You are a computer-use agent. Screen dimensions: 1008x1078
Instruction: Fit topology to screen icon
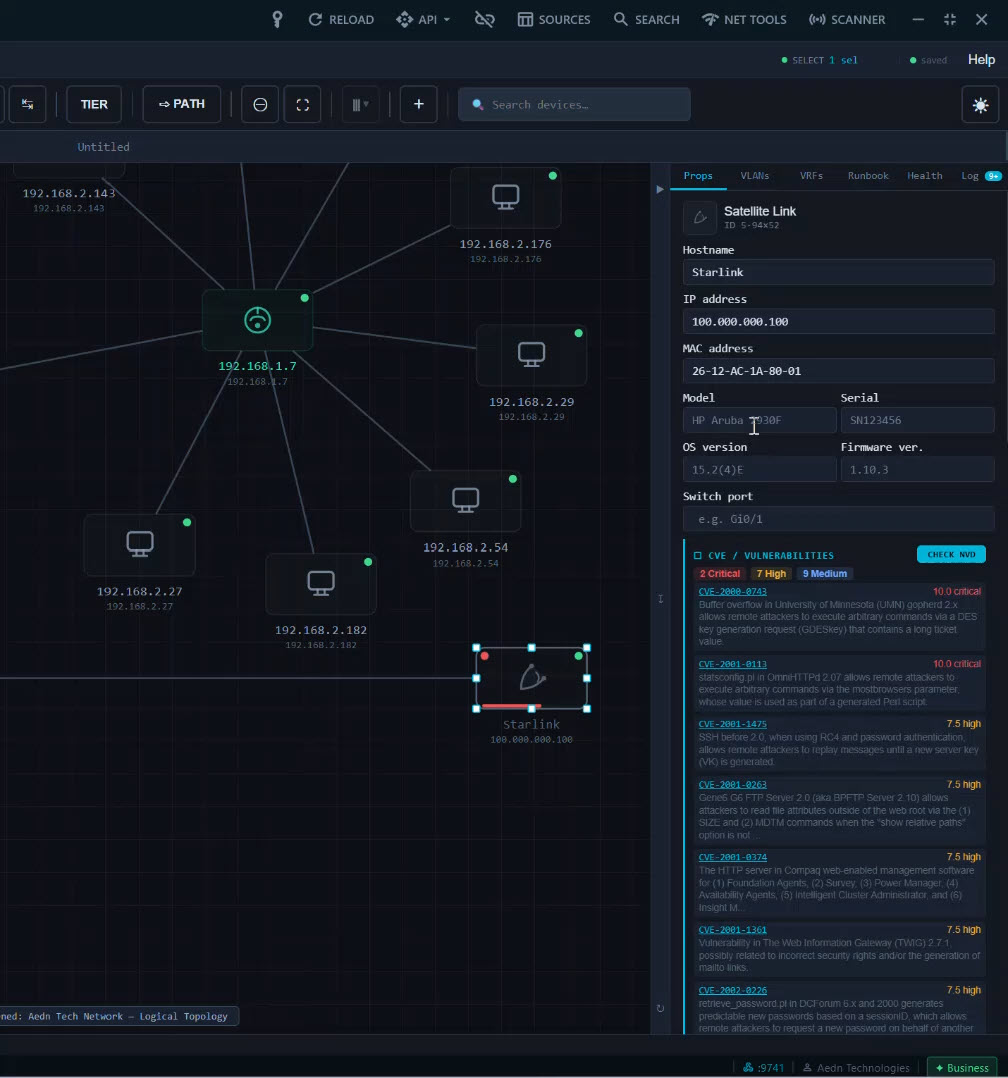tap(303, 104)
